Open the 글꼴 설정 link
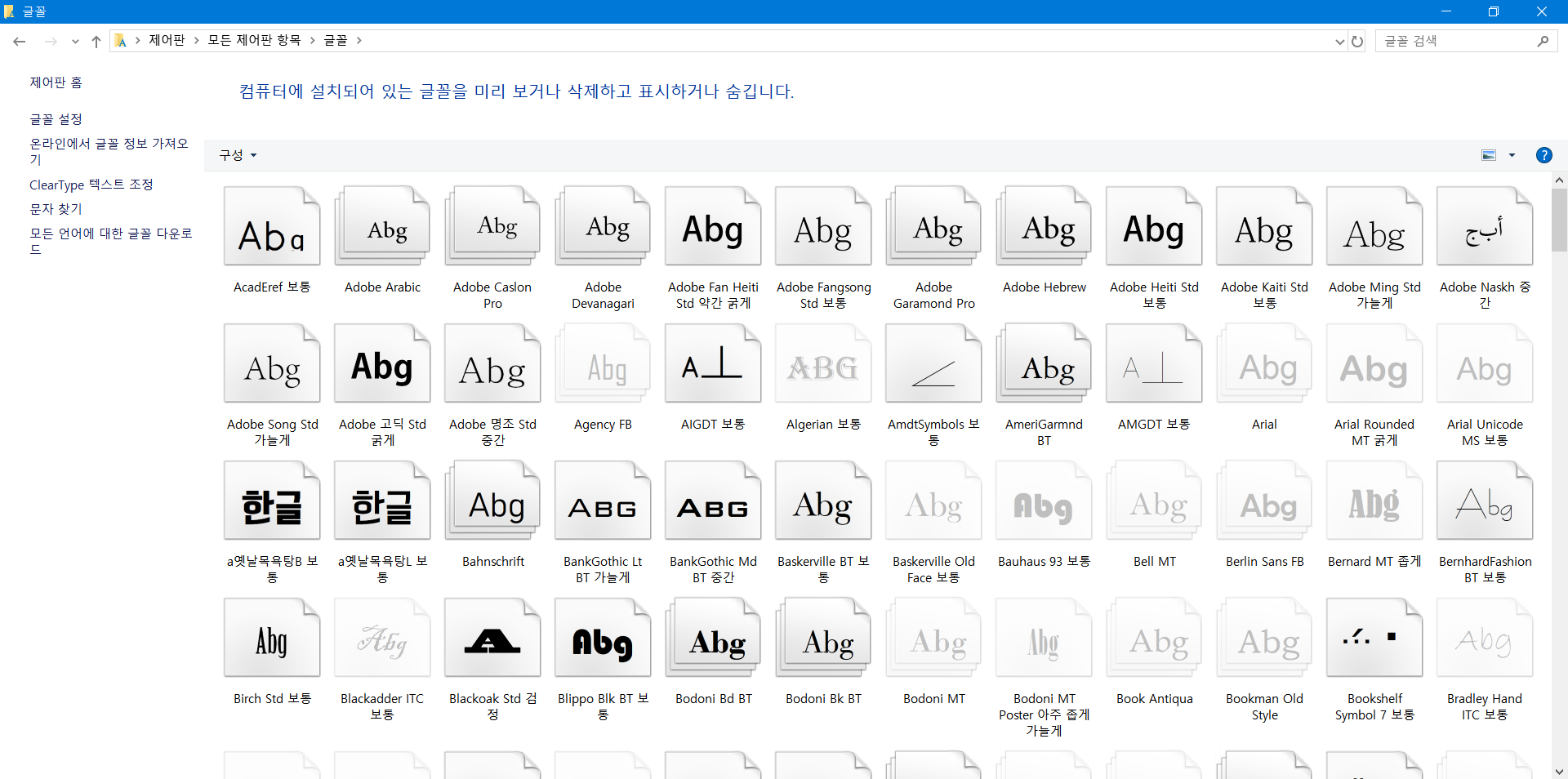Screen dimensions: 1568x779 (56, 119)
